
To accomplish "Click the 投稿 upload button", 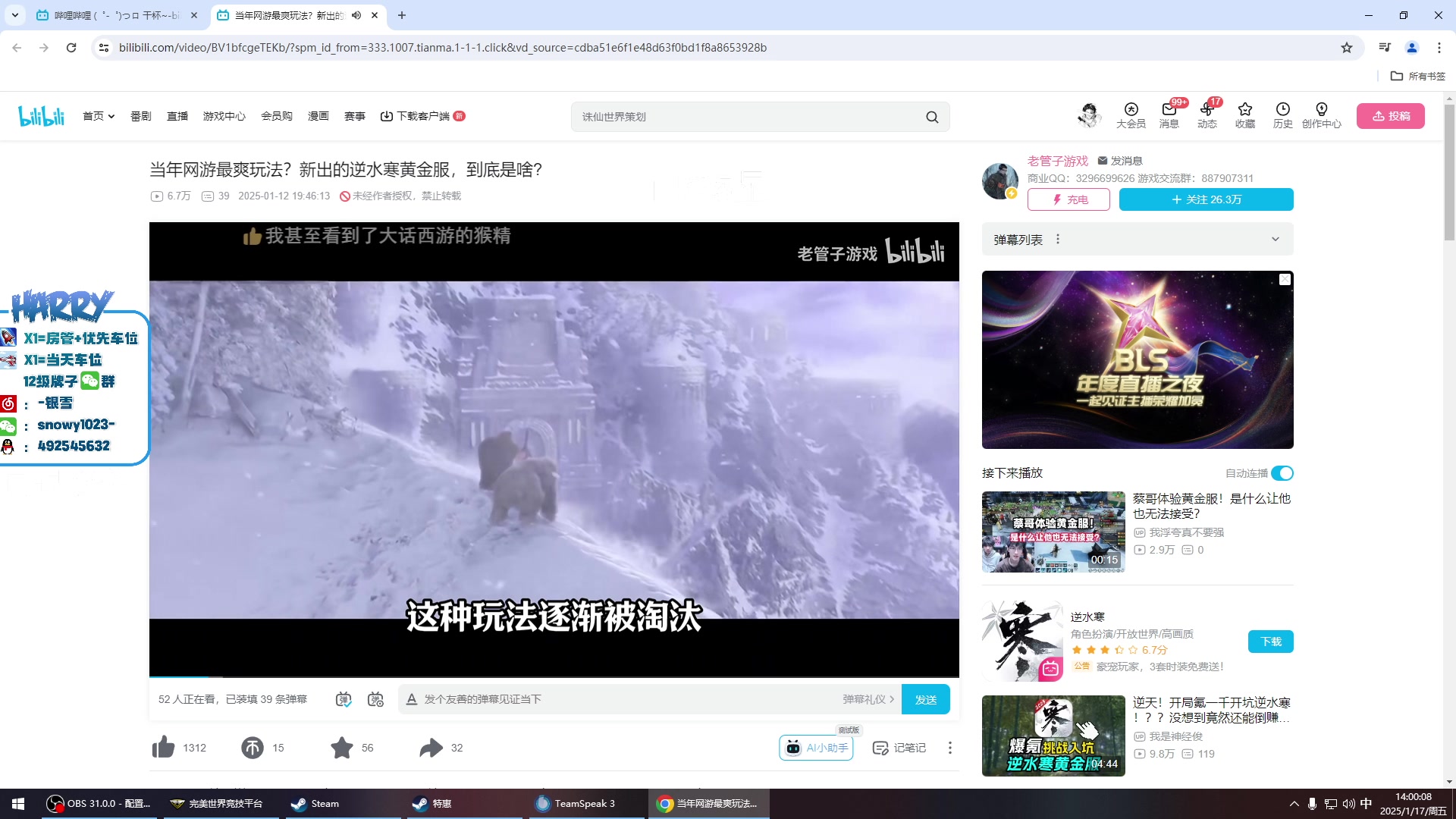I will pyautogui.click(x=1391, y=116).
